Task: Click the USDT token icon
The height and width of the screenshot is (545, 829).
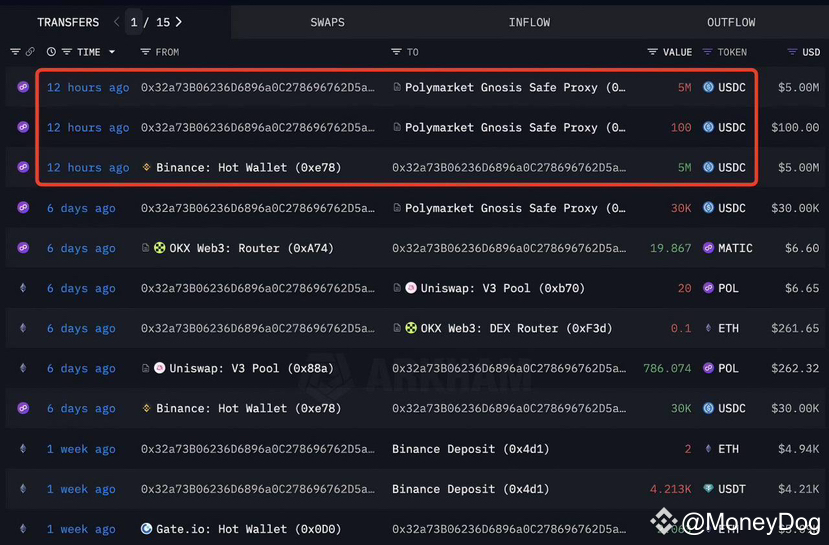Action: tap(708, 488)
